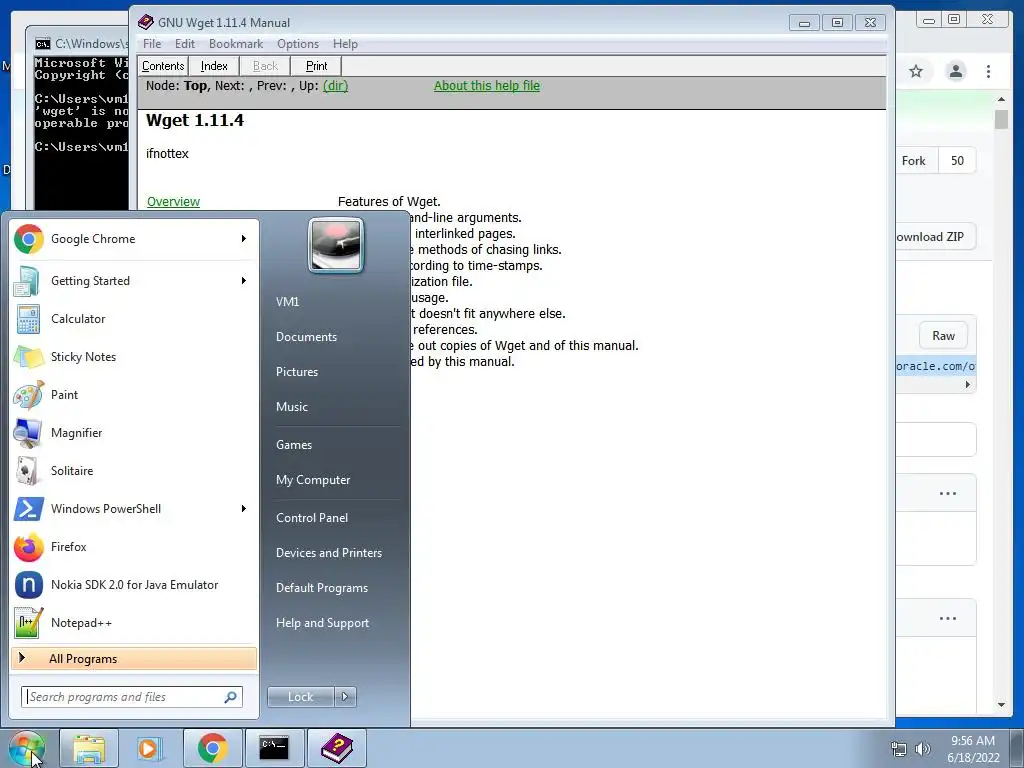Click the Index button
This screenshot has height=768, width=1024.
(214, 66)
